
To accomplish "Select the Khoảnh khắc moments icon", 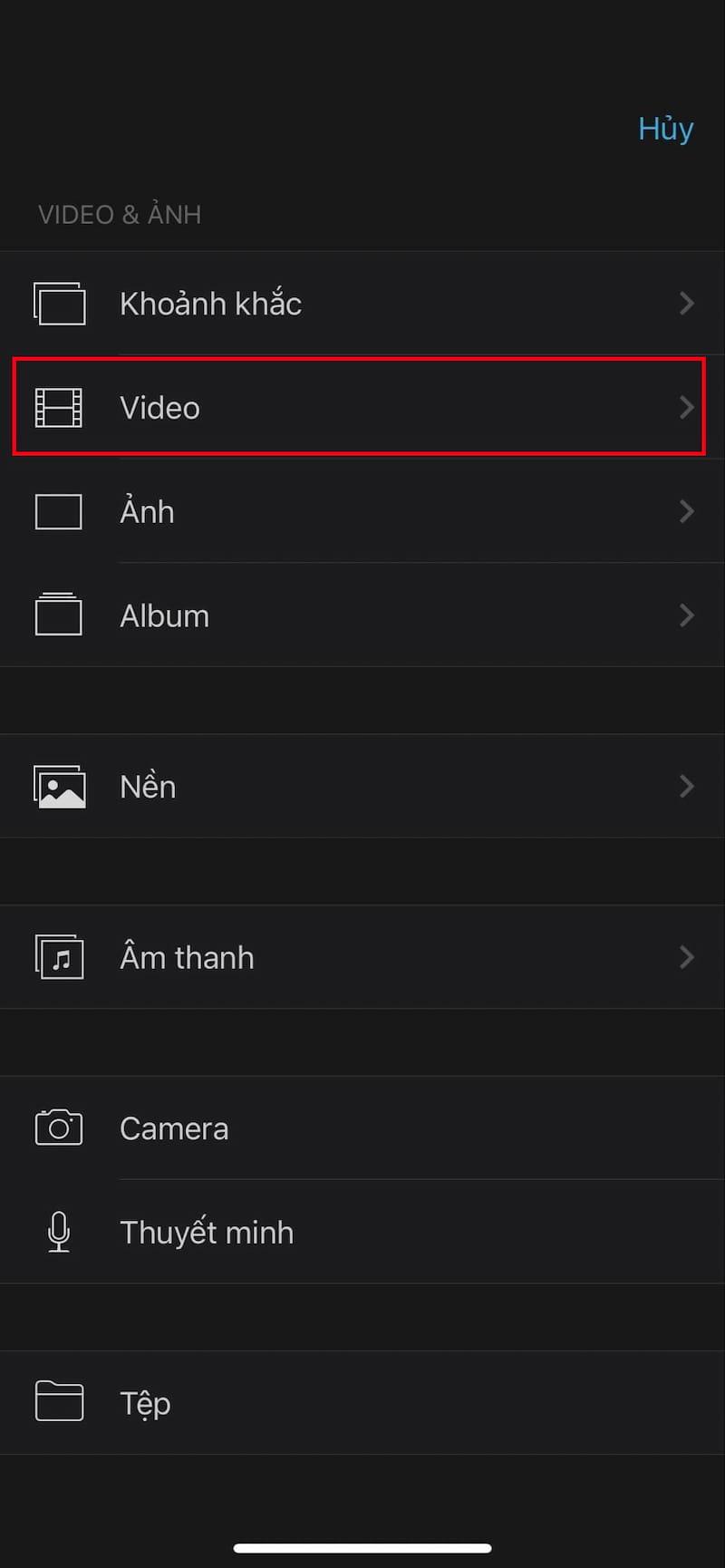I will pos(59,304).
